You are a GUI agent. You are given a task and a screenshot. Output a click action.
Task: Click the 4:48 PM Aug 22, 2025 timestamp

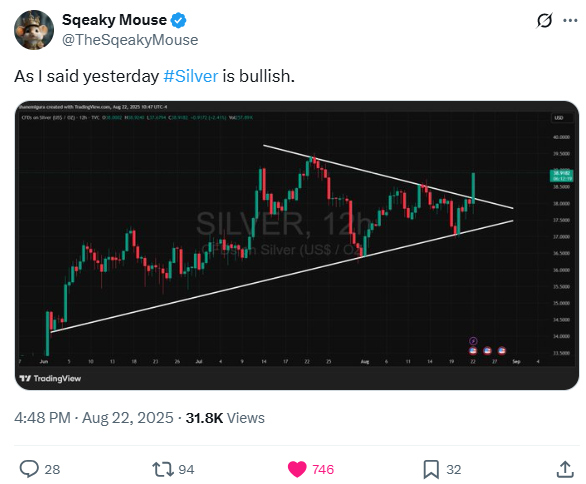tap(94, 418)
